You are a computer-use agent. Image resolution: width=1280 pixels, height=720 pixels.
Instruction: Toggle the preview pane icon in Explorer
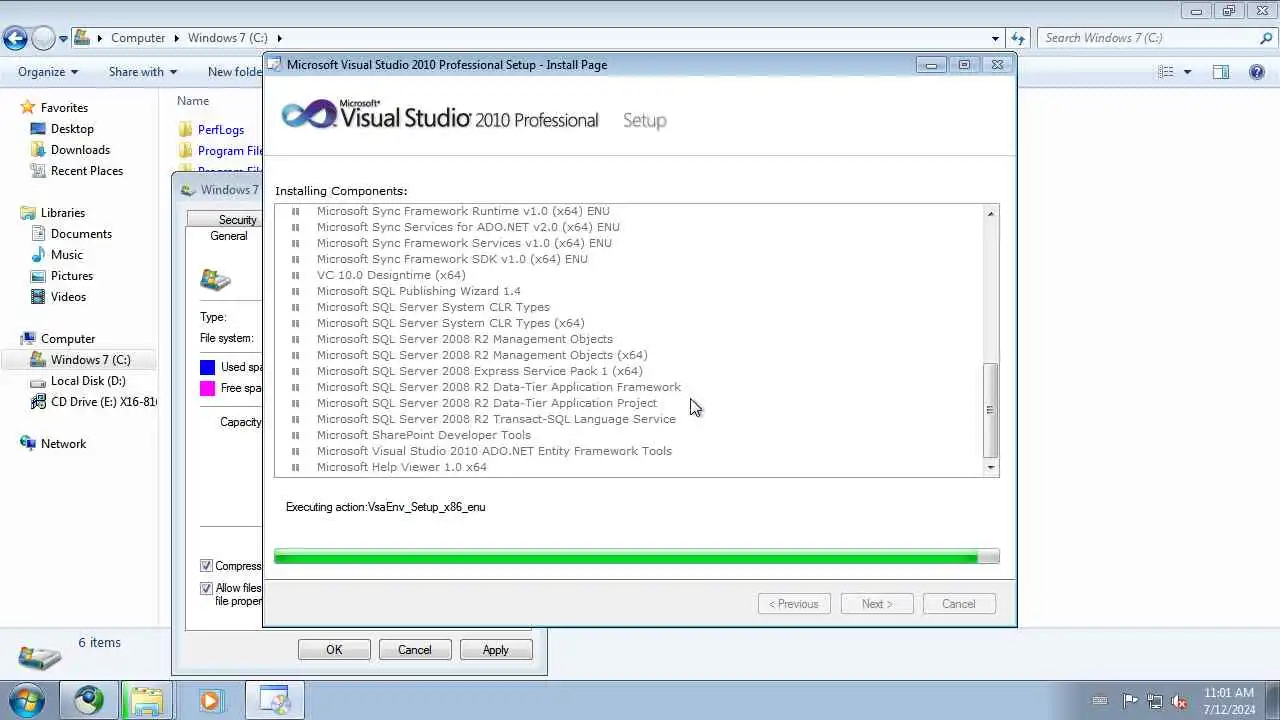click(x=1221, y=72)
